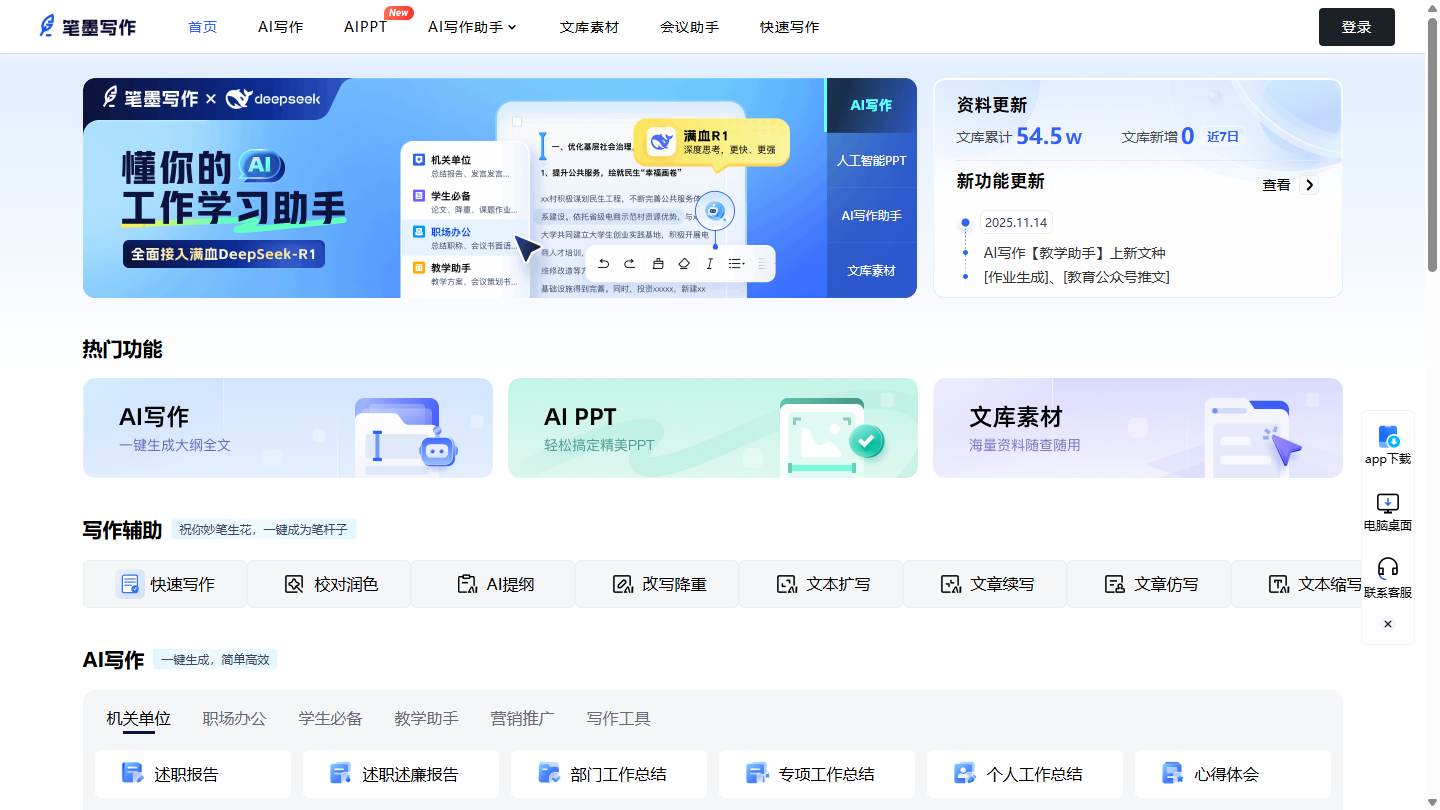The width and height of the screenshot is (1440, 810).
Task: Open the AI写作 feature card
Action: [x=288, y=428]
